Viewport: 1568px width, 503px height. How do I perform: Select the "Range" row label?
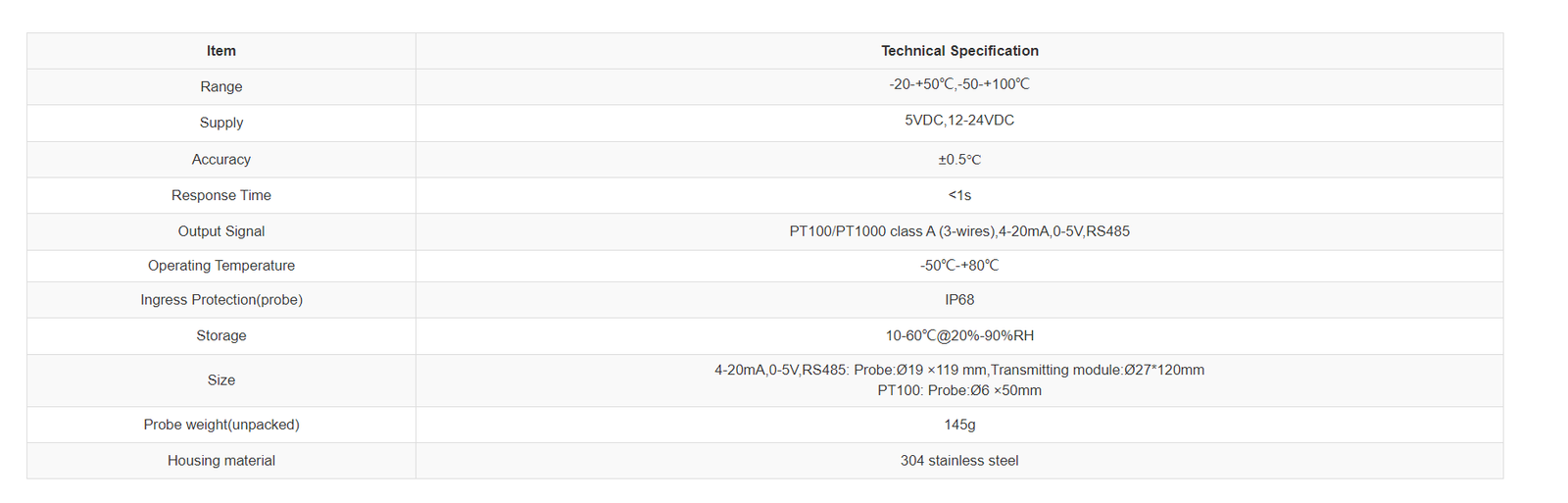click(221, 86)
